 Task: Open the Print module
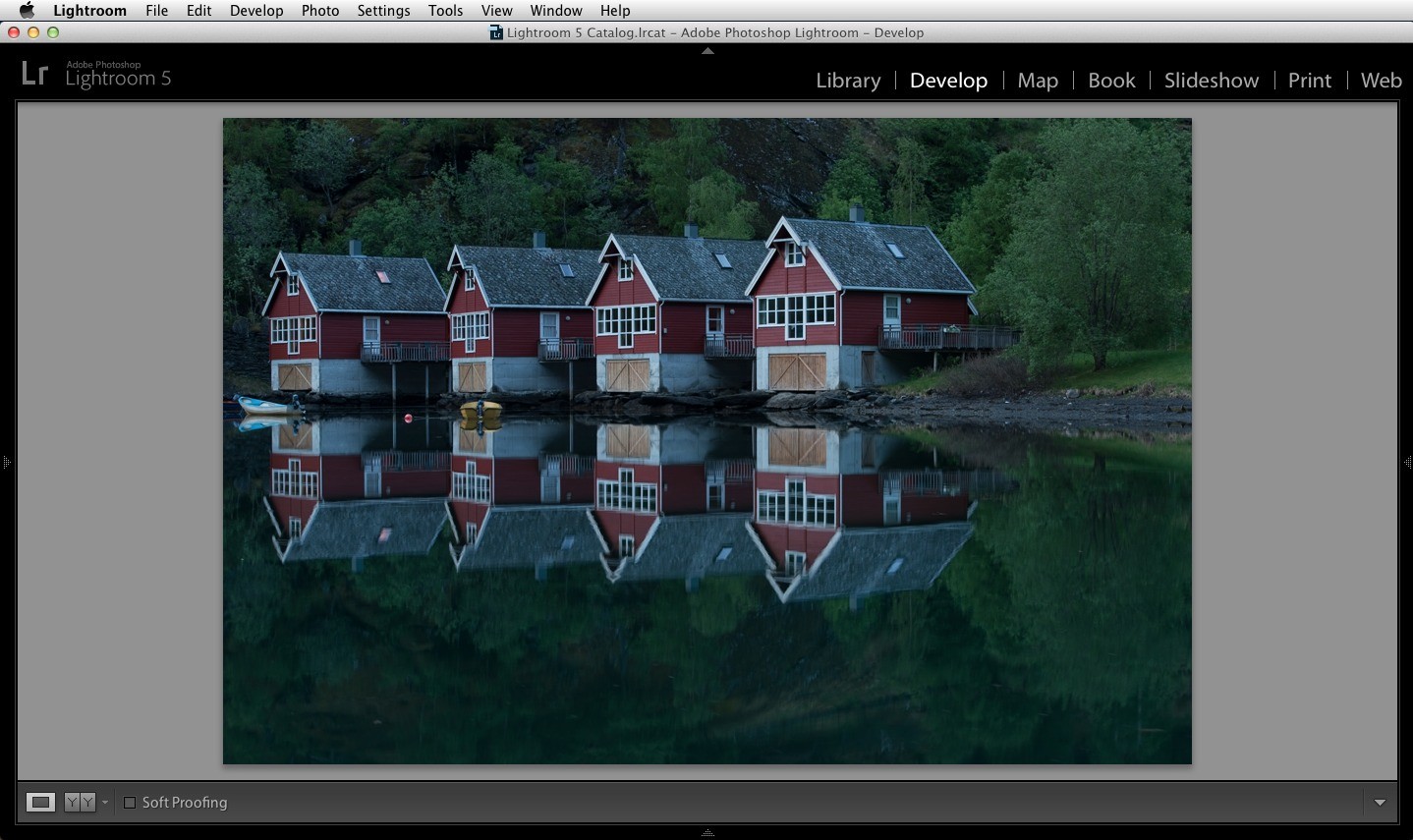(x=1310, y=81)
